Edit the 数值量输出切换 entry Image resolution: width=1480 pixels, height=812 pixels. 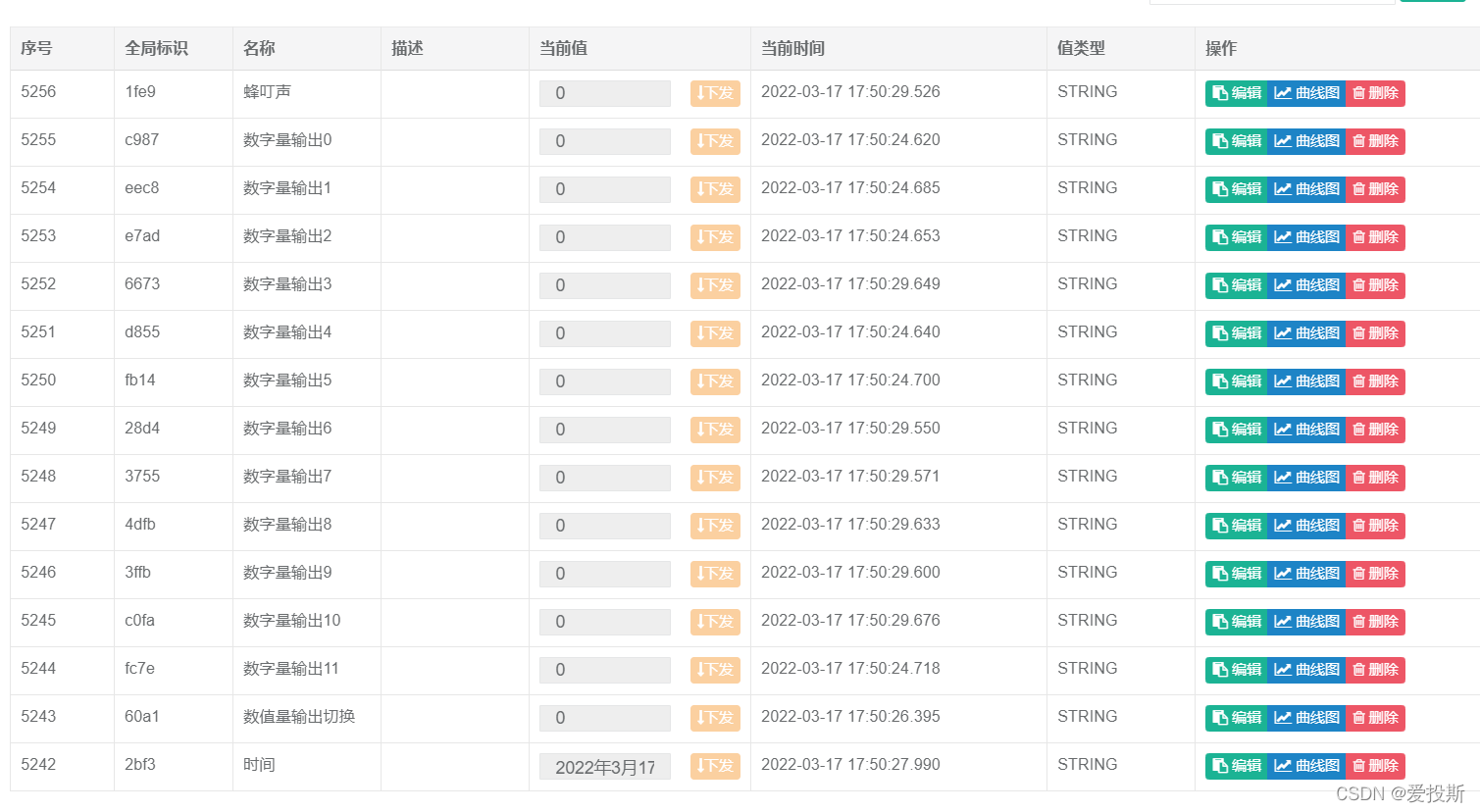1236,718
